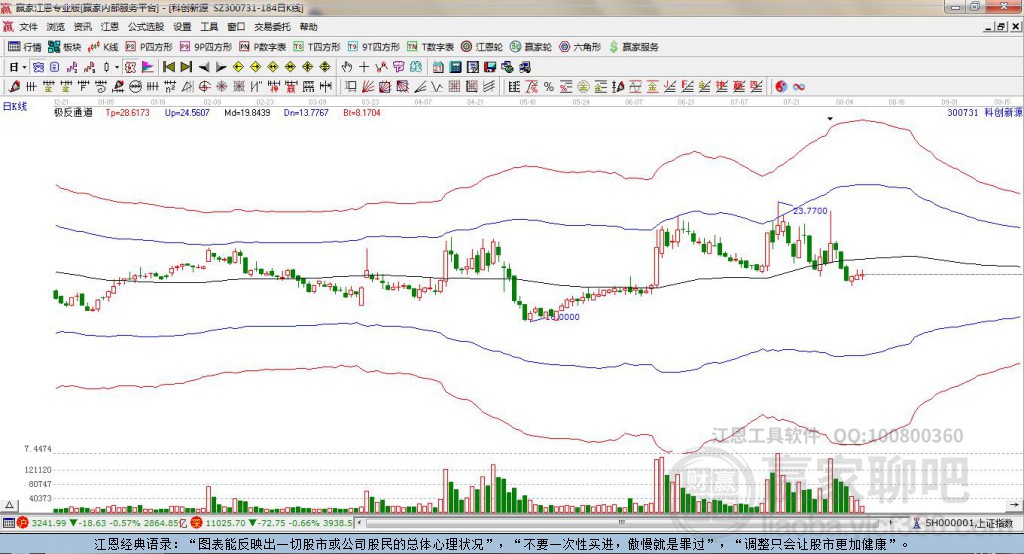1024x554 pixels.
Task: Toggle the 权 rights adjustment icon
Action: pos(130,67)
